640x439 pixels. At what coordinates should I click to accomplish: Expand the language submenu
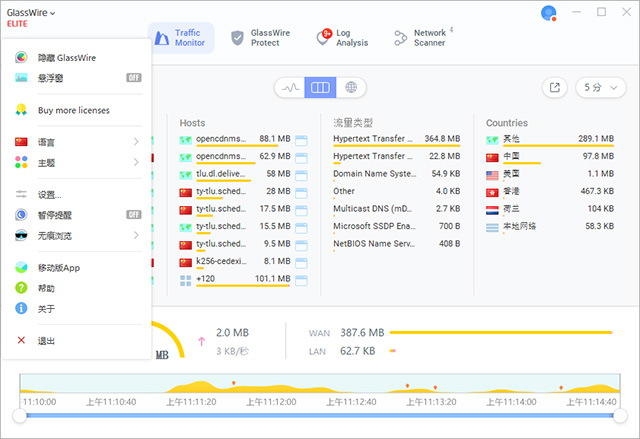tap(136, 142)
